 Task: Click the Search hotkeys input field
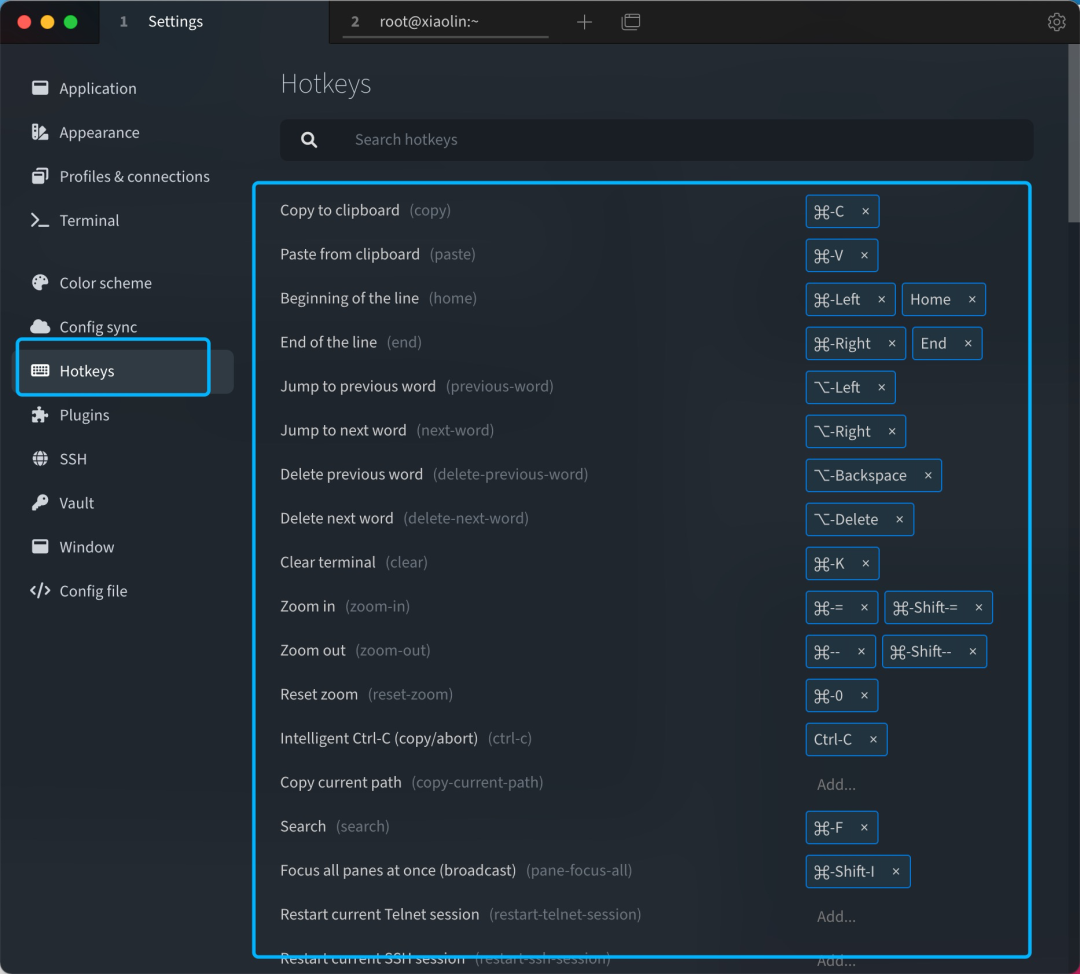tap(656, 140)
